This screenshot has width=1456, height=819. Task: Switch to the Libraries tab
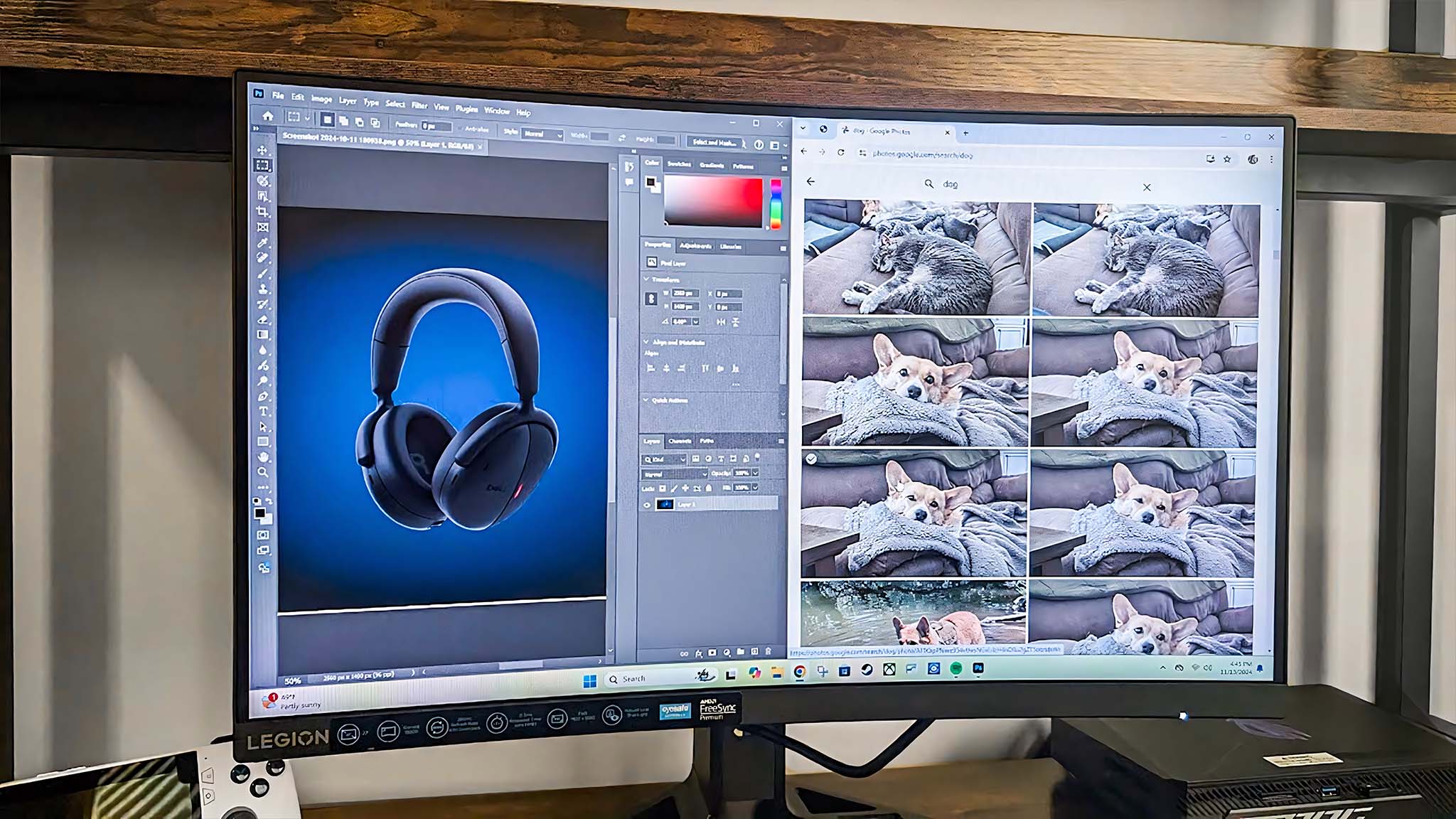click(731, 247)
